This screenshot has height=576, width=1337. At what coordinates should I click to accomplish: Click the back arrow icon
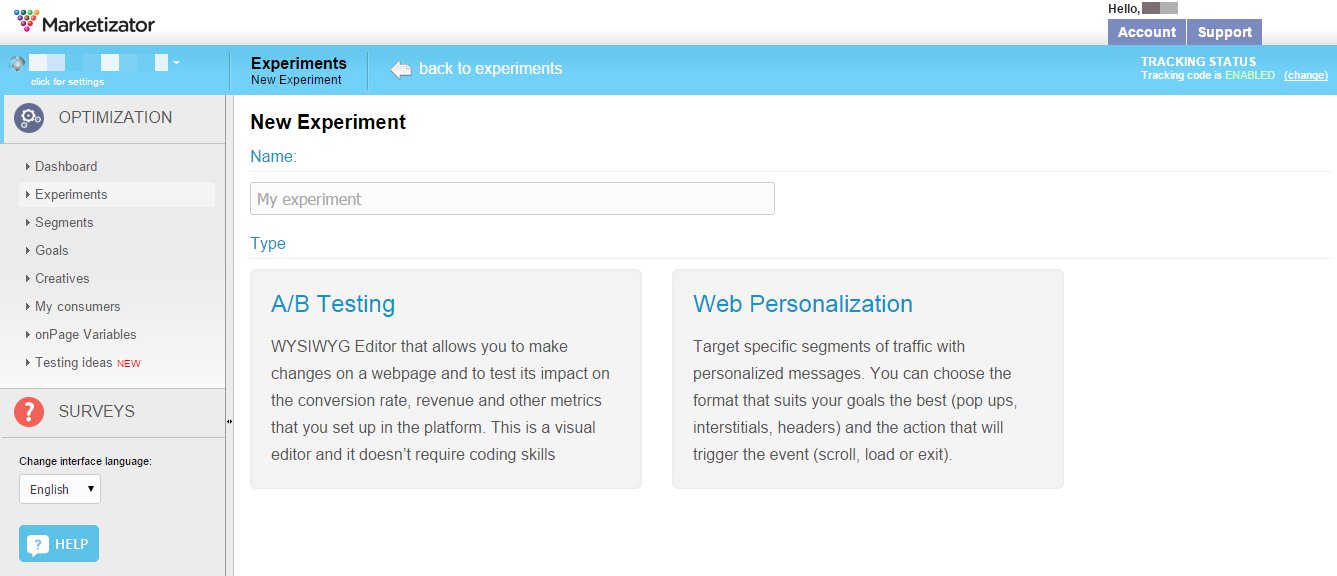tap(401, 69)
